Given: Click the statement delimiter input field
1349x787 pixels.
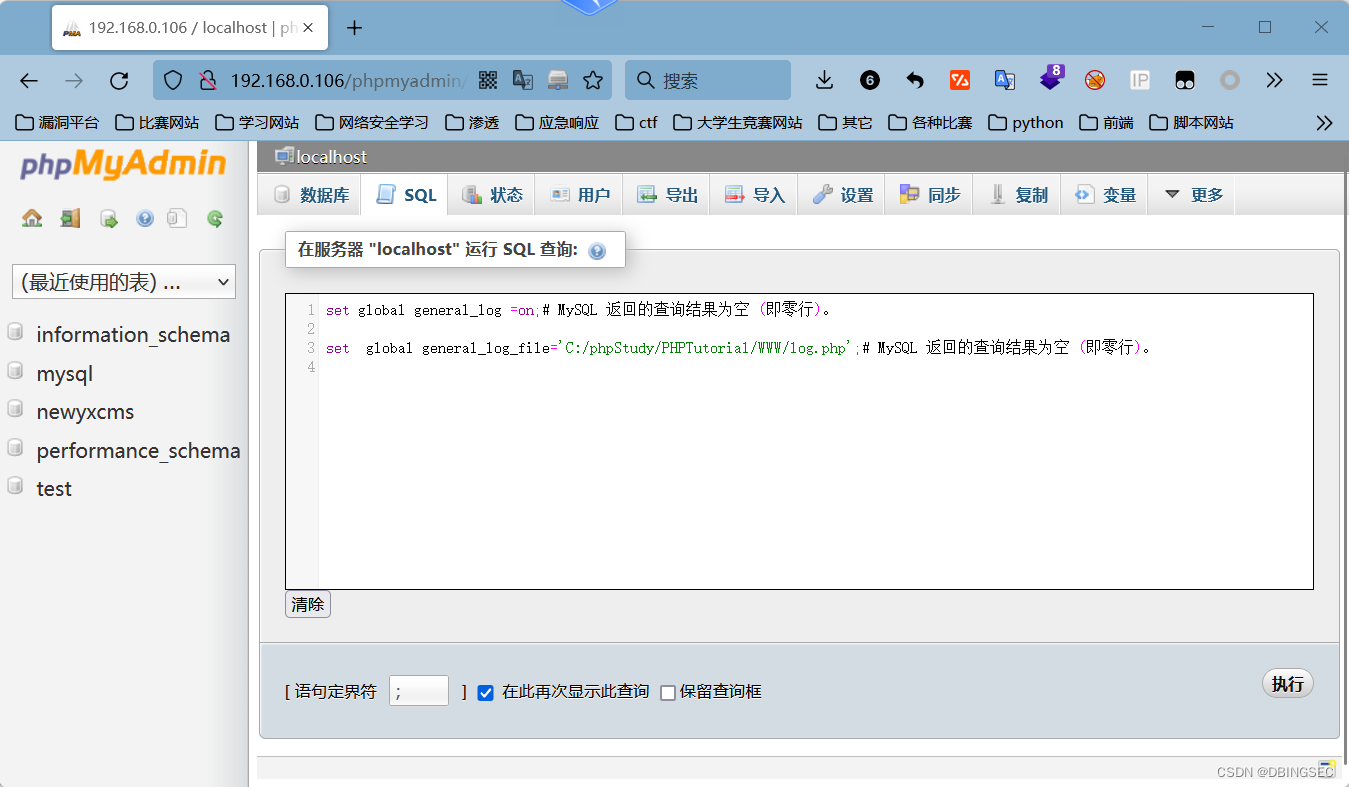Looking at the screenshot, I should [x=419, y=690].
